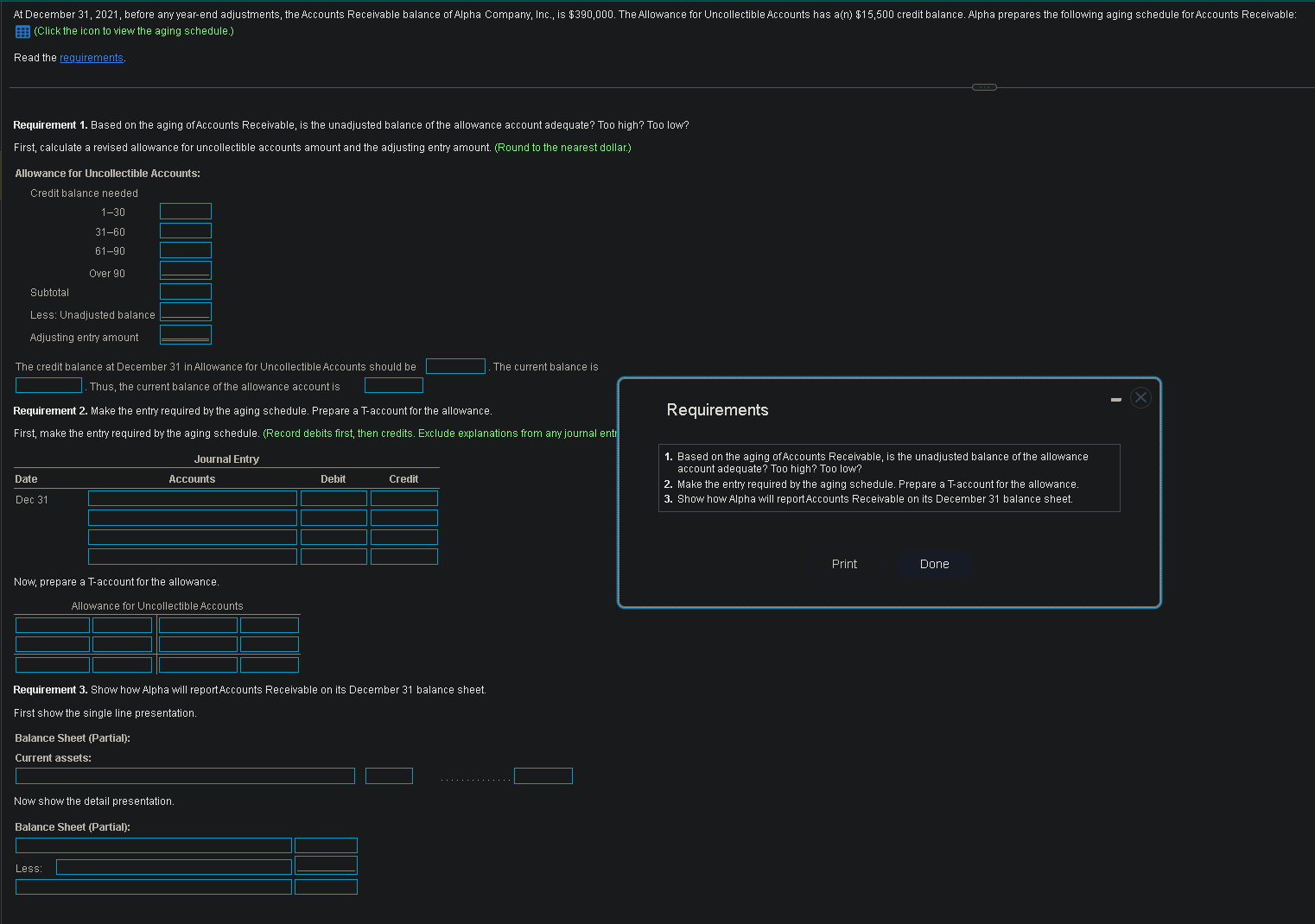Image resolution: width=1315 pixels, height=924 pixels.
Task: Select the fourth-row Debit field in Journal Entry
Action: pos(334,557)
